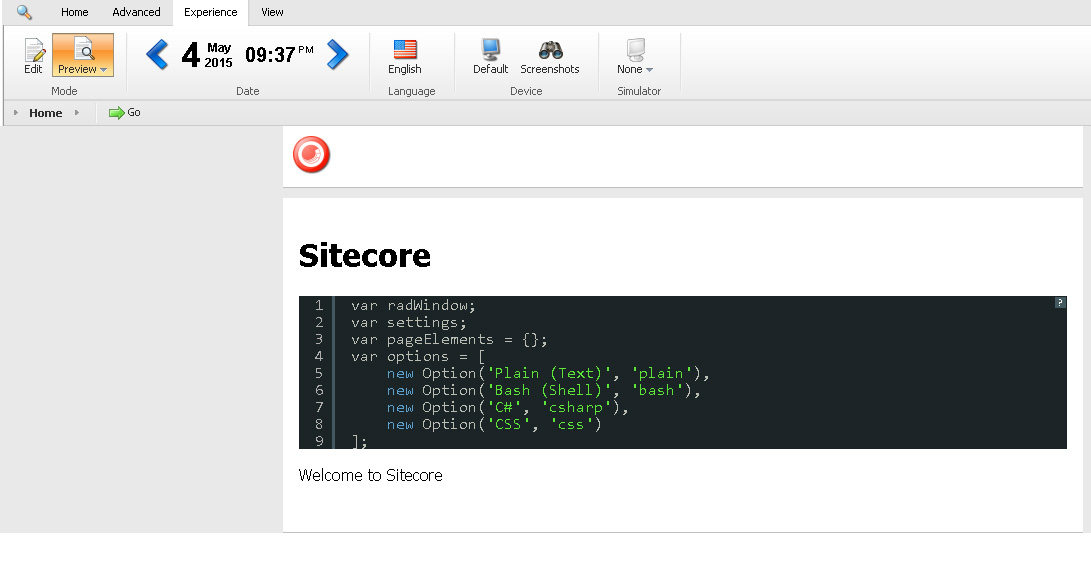Switch to the Advanced ribbon tab
Screen dimensions: 1091x583
tap(136, 12)
